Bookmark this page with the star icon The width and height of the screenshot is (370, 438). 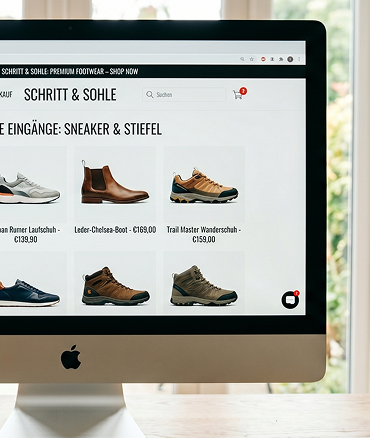coord(252,59)
